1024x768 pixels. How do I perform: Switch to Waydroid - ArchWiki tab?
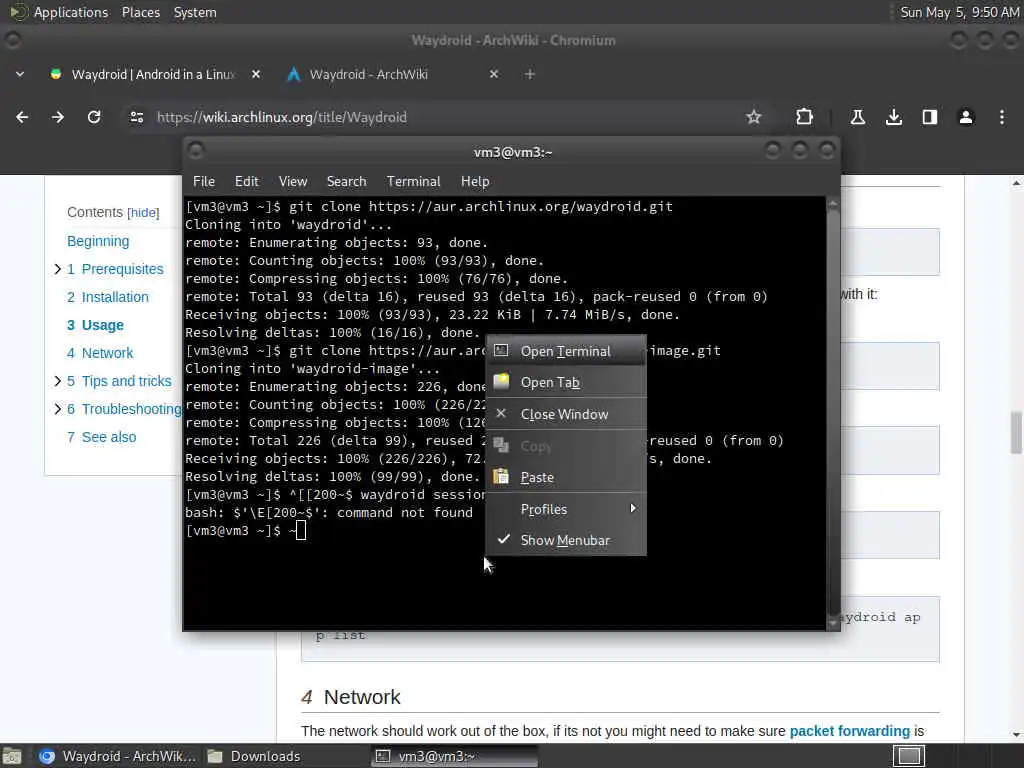[x=368, y=74]
